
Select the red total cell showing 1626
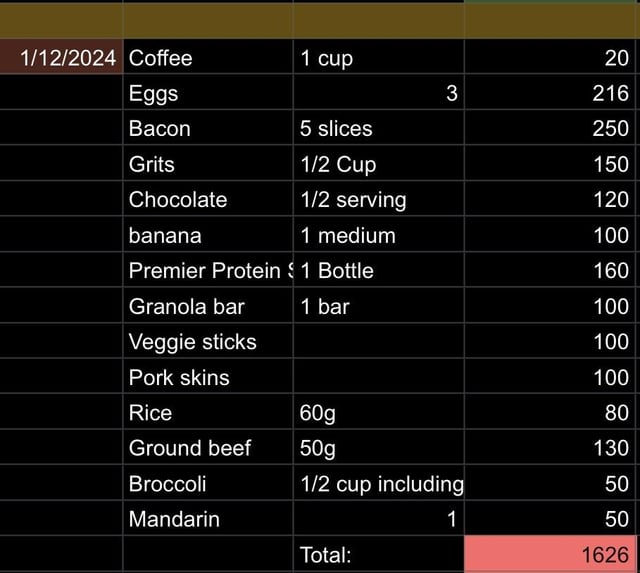(x=550, y=554)
